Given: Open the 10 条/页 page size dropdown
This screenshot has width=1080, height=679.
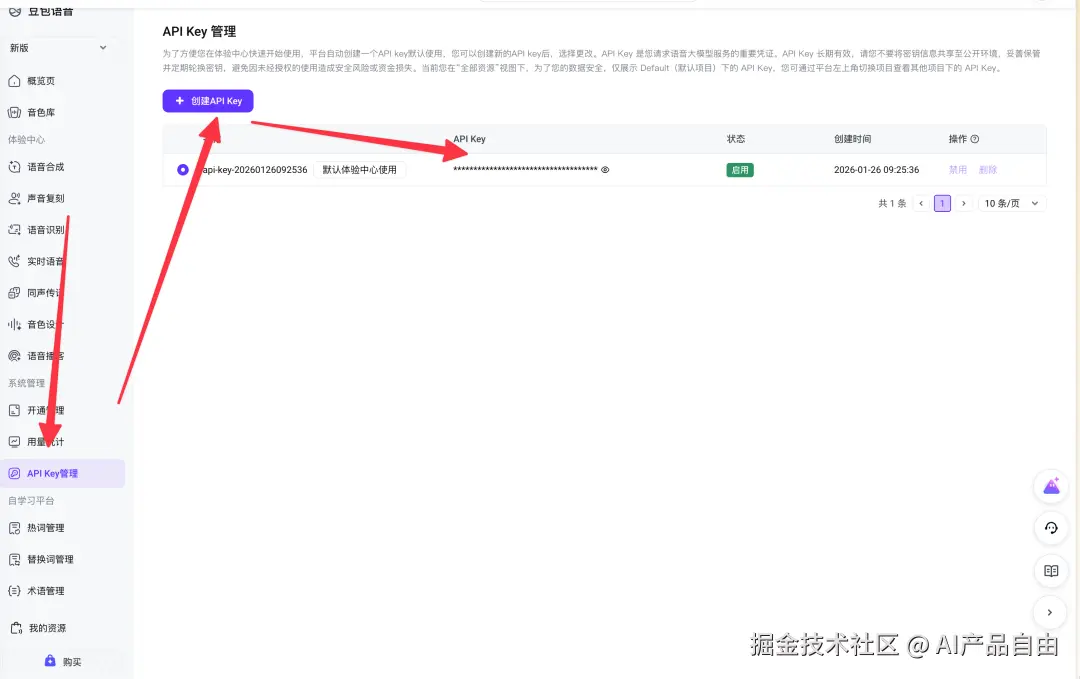Looking at the screenshot, I should coord(1010,203).
